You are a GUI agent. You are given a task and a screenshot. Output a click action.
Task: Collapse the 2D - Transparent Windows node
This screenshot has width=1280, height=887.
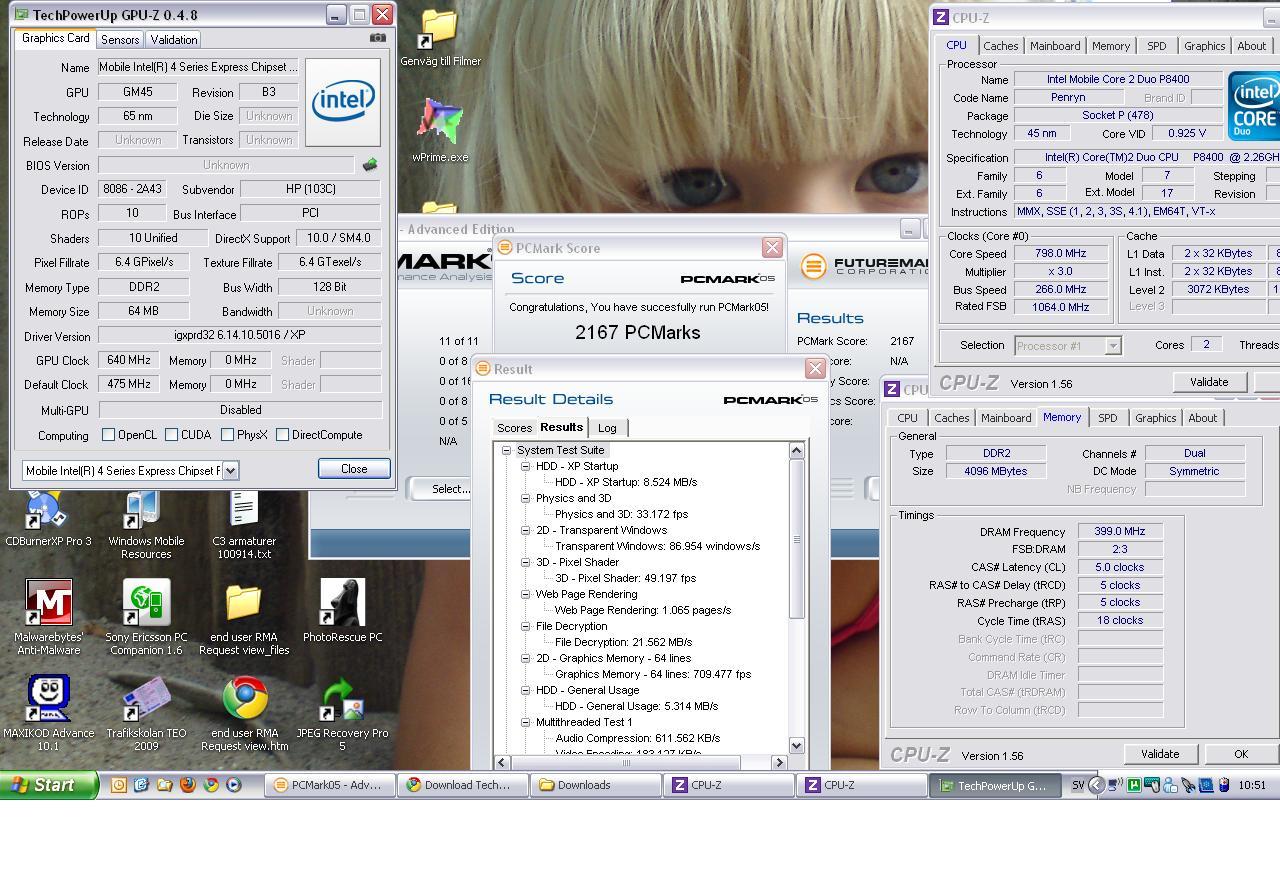point(525,530)
